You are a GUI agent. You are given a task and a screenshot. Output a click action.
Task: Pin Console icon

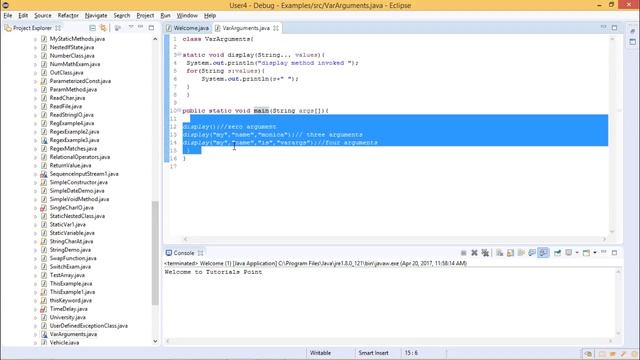pos(557,253)
